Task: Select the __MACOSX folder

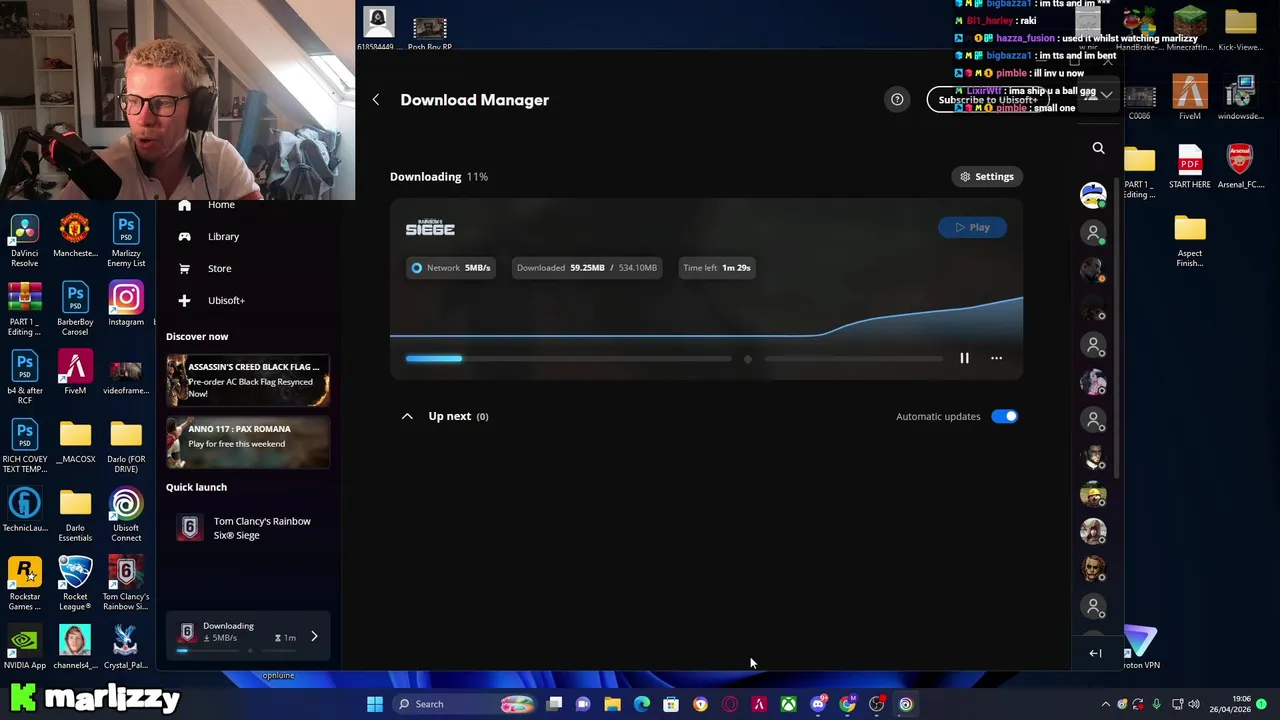Action: click(75, 442)
